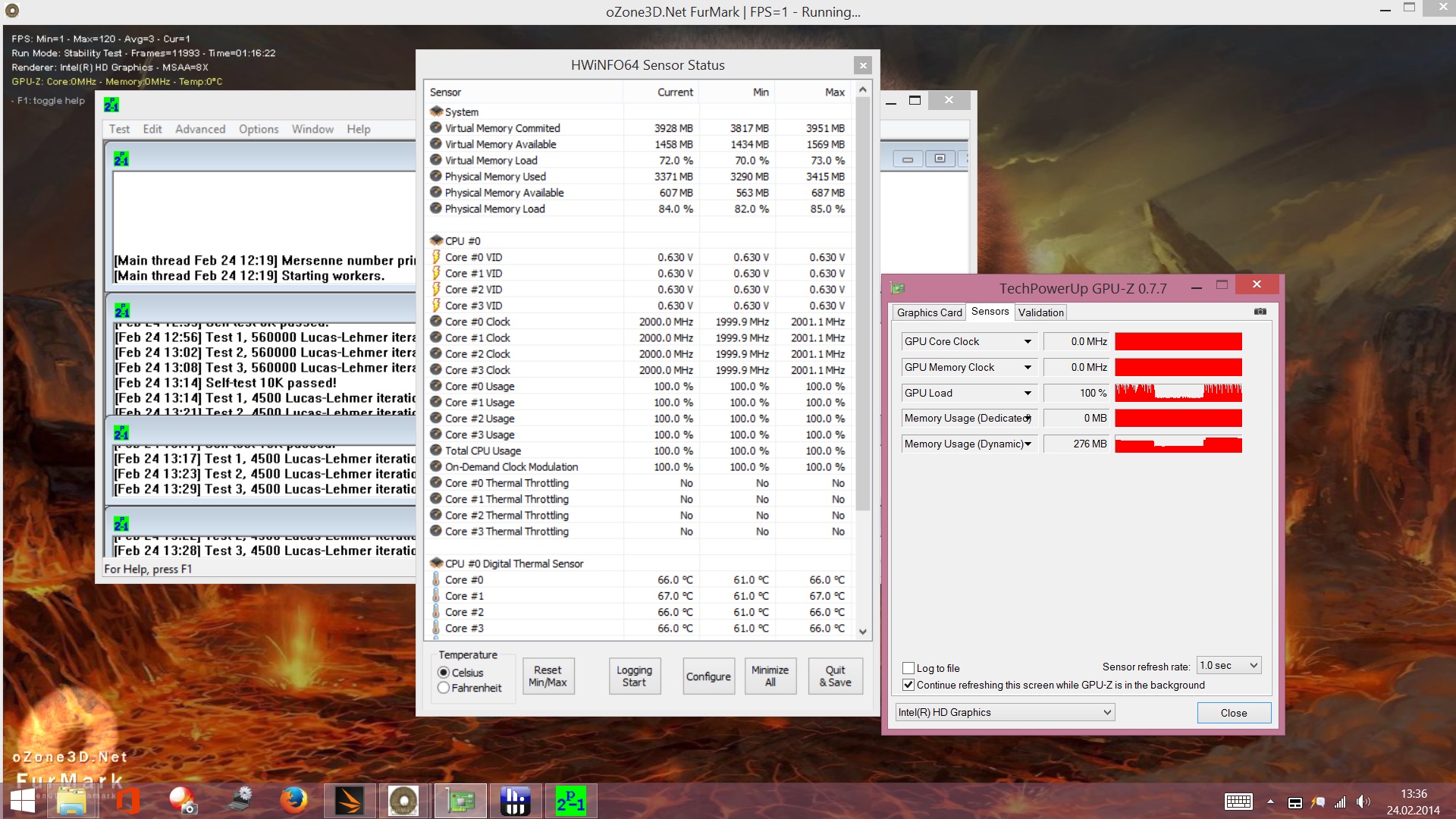The height and width of the screenshot is (819, 1456).
Task: Click the FurMark donut taskbar icon
Action: [403, 801]
